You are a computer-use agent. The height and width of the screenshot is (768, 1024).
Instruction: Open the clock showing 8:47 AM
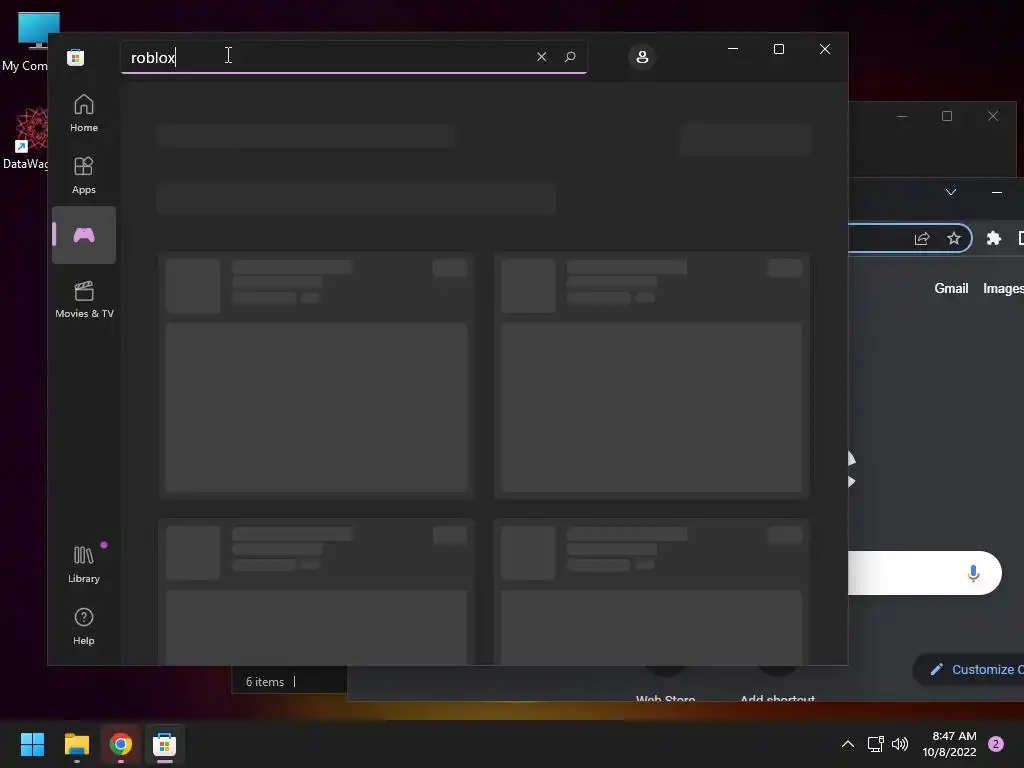(x=950, y=744)
